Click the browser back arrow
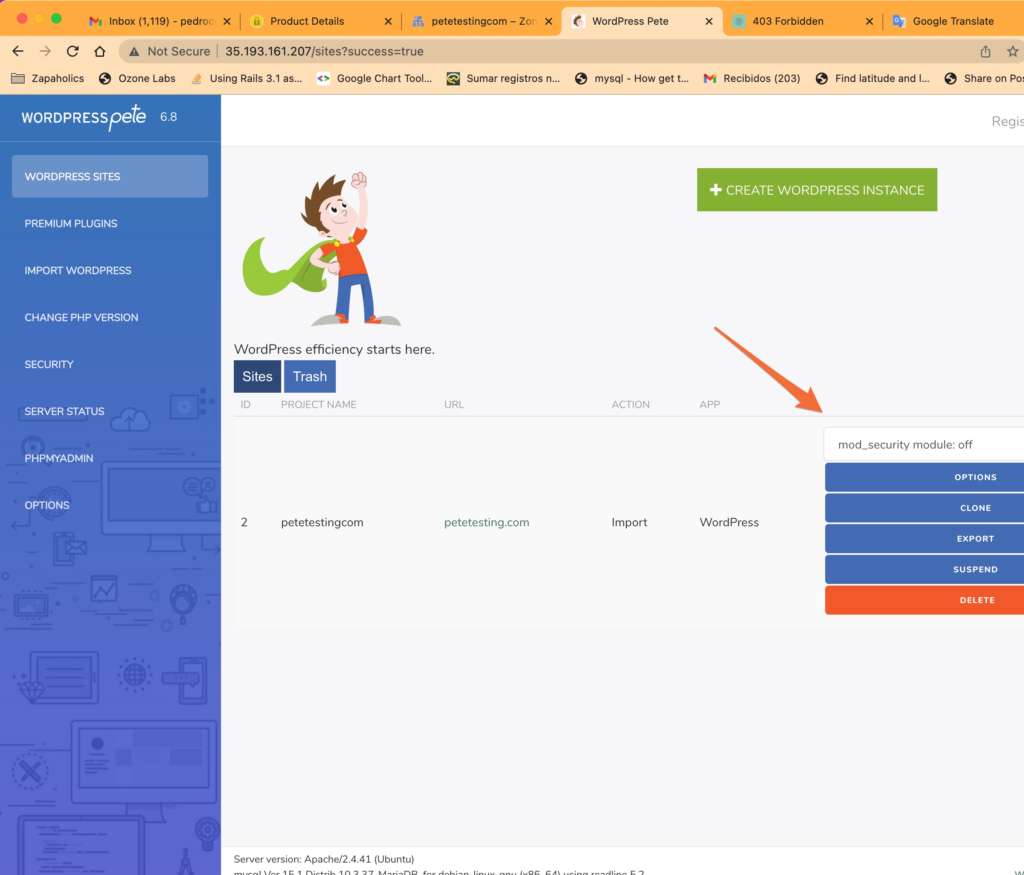Image resolution: width=1024 pixels, height=875 pixels. (x=17, y=51)
